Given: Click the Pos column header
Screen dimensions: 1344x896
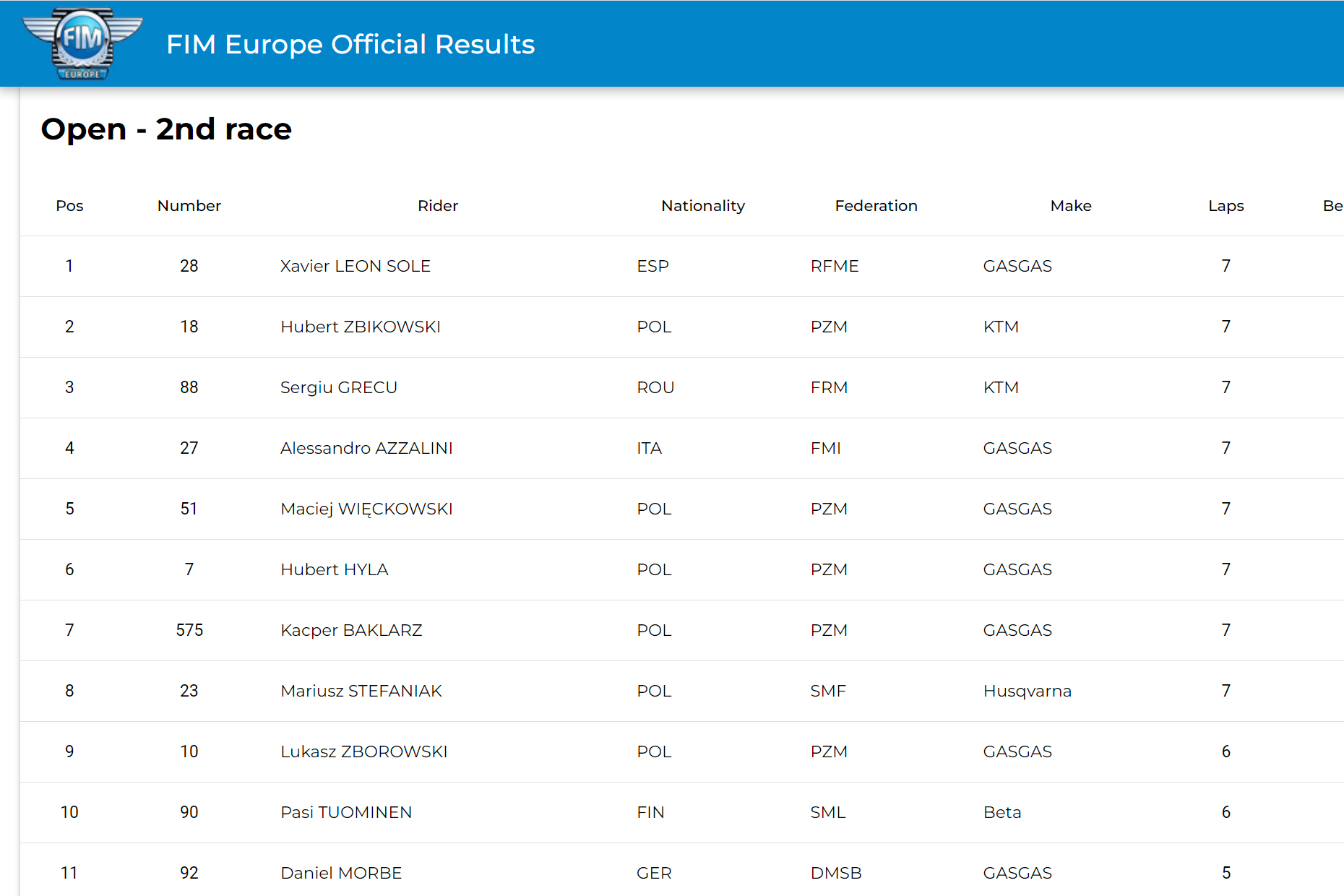Looking at the screenshot, I should point(69,206).
